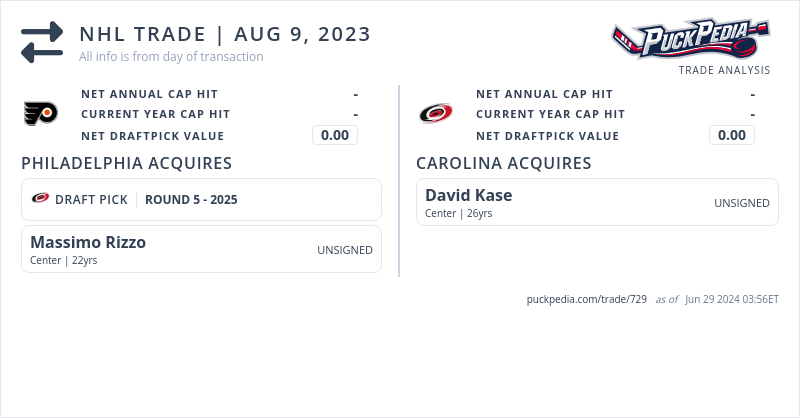The width and height of the screenshot is (800, 418).
Task: Click the Round 5 - 2025 draft pick
Action: click(191, 199)
